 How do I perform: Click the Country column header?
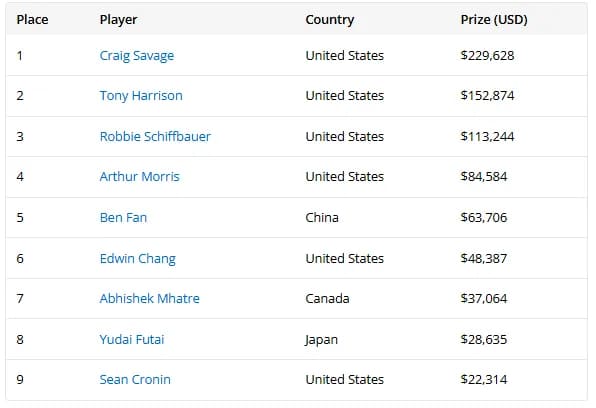click(330, 20)
